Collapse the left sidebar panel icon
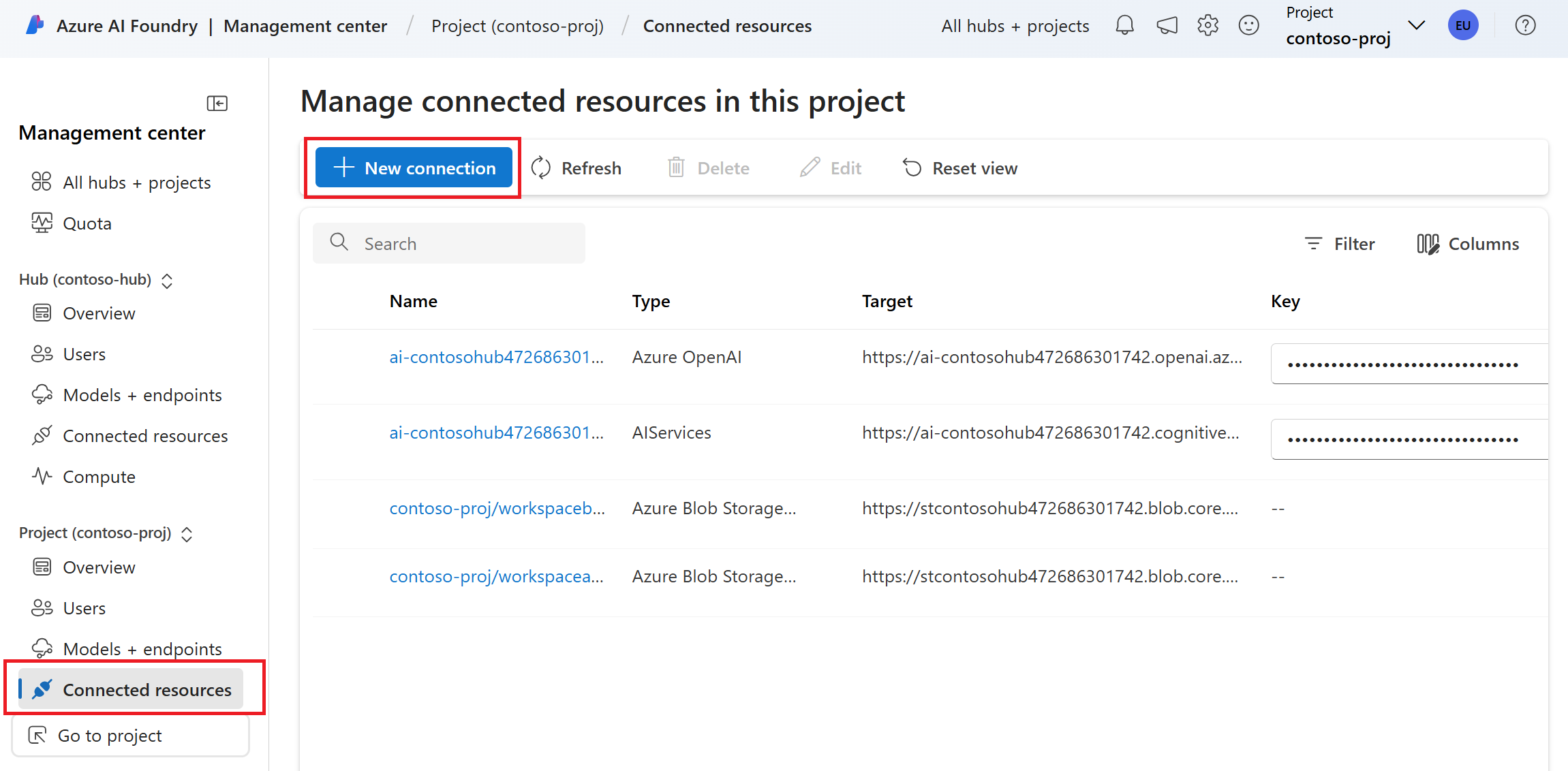 tap(217, 104)
